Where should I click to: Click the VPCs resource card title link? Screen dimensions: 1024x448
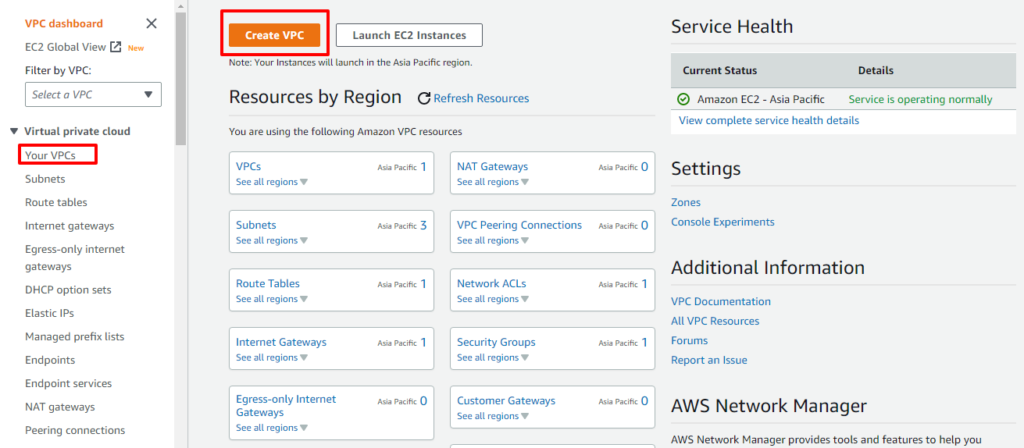pos(248,167)
